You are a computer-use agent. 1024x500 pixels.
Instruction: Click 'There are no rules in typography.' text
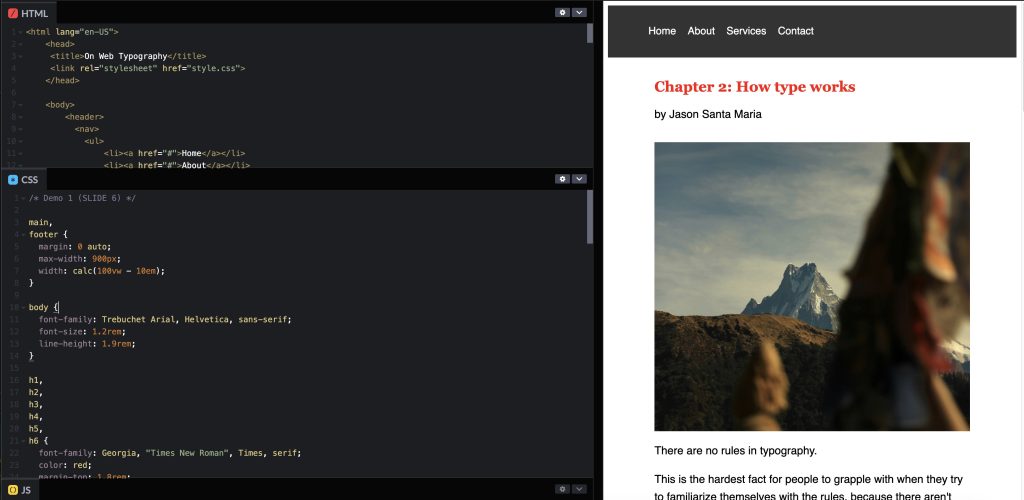(735, 450)
